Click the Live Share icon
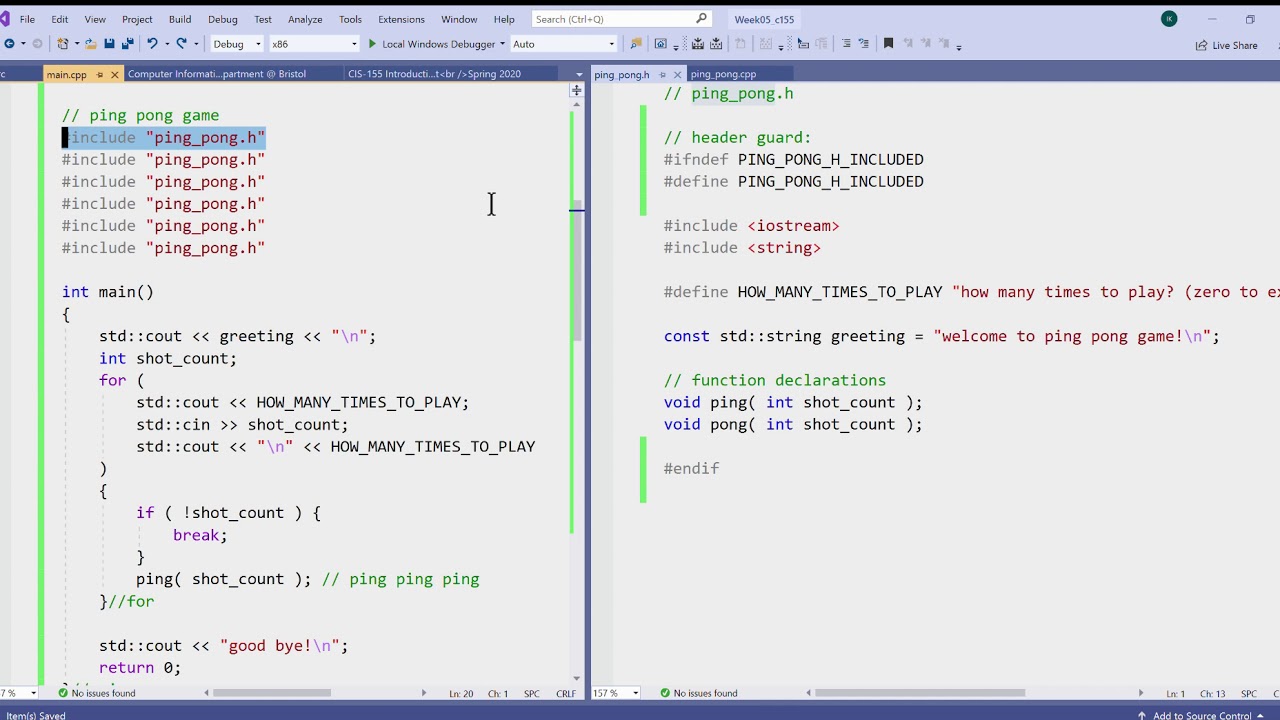1280x720 pixels. [x=1203, y=45]
